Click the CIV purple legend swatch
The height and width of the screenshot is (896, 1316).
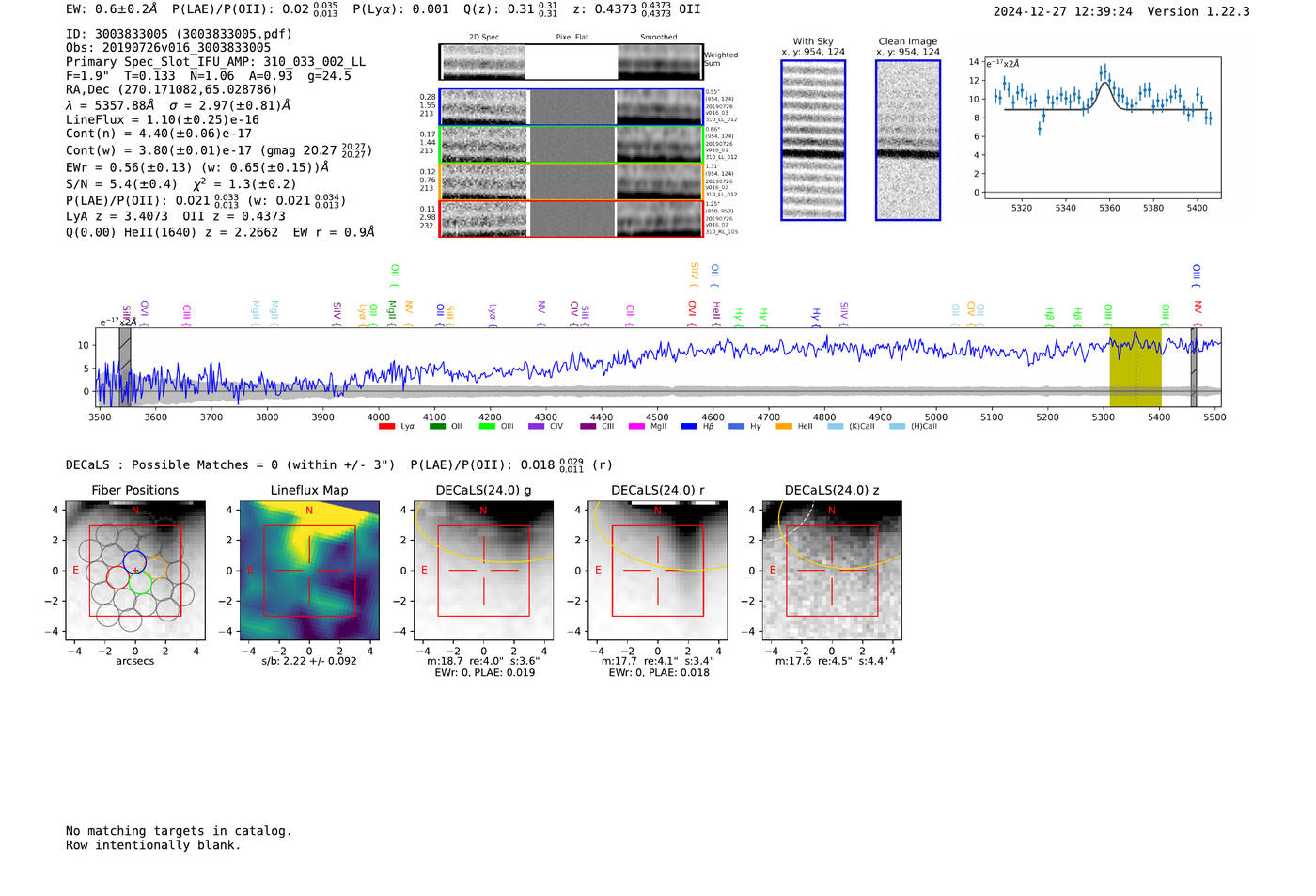click(x=537, y=427)
